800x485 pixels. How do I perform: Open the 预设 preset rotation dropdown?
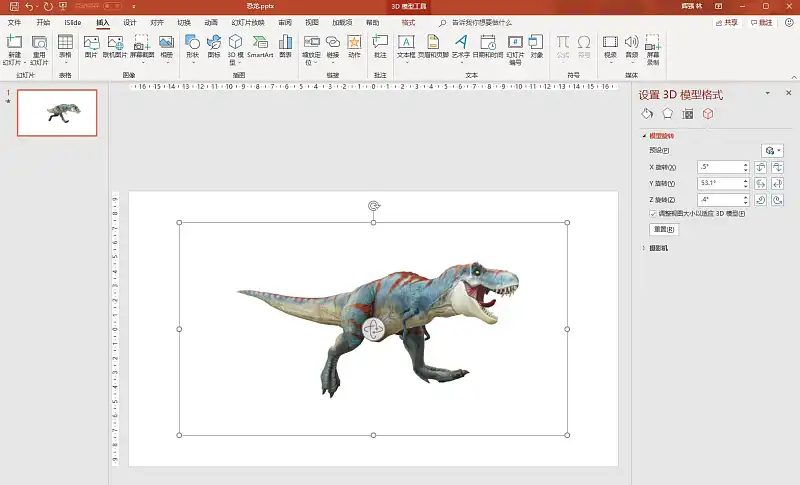(772, 150)
